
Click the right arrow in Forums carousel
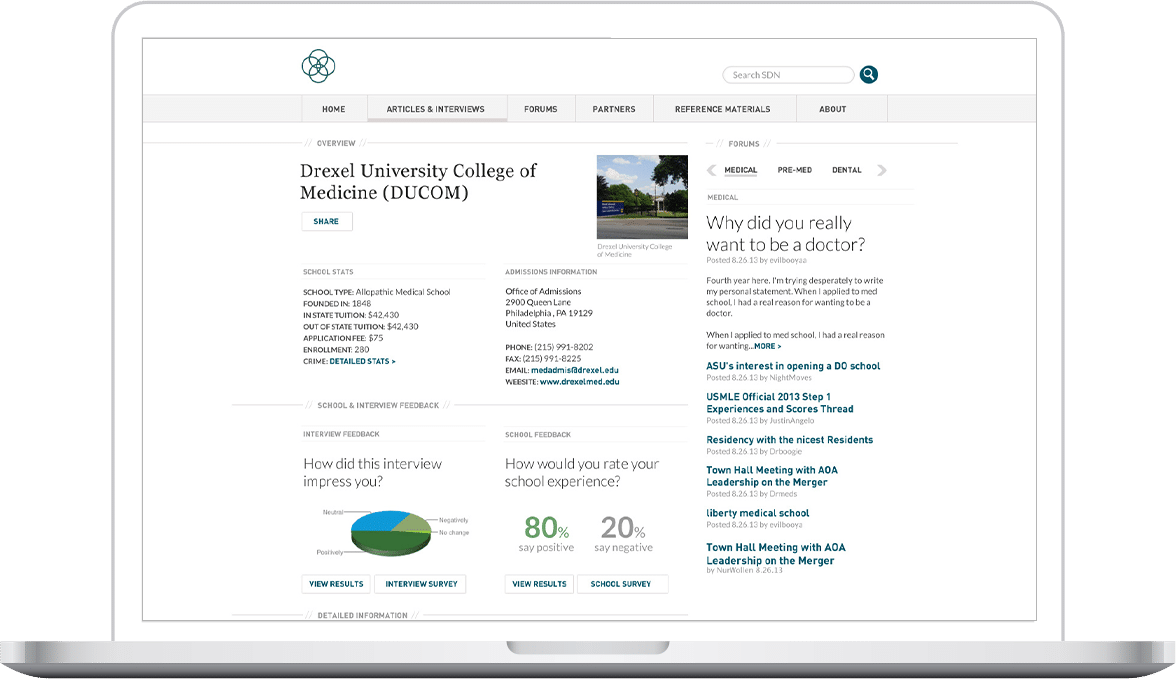[x=881, y=171]
